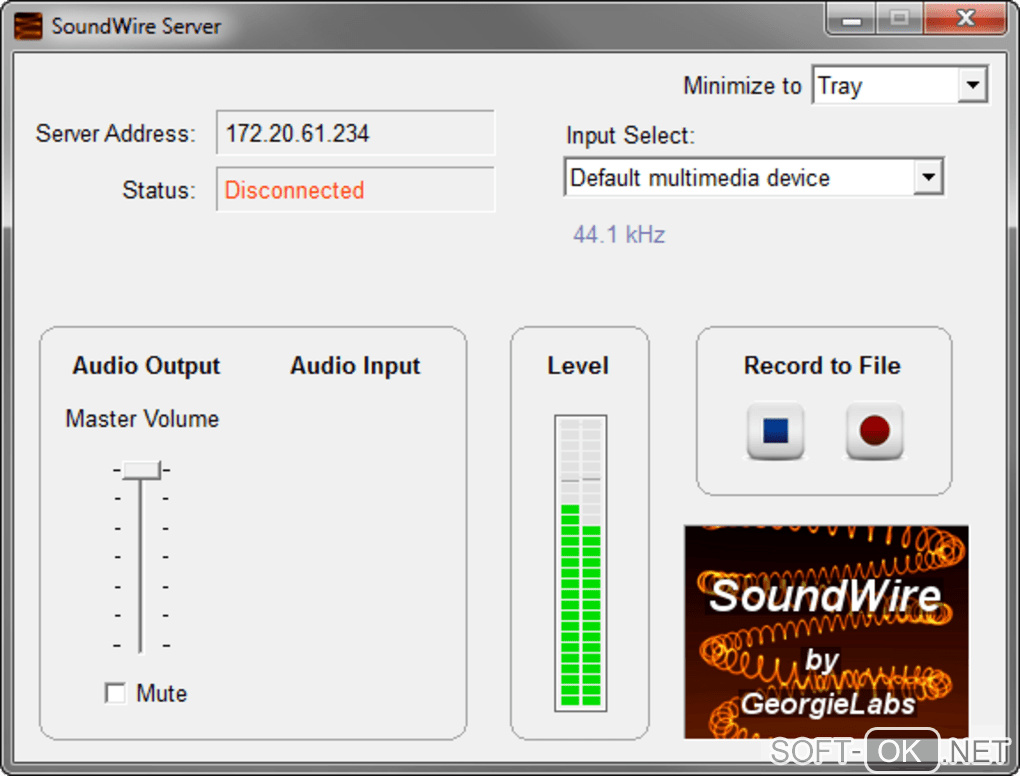This screenshot has width=1020, height=776.
Task: Close the SoundWire Server window
Action: click(x=965, y=19)
